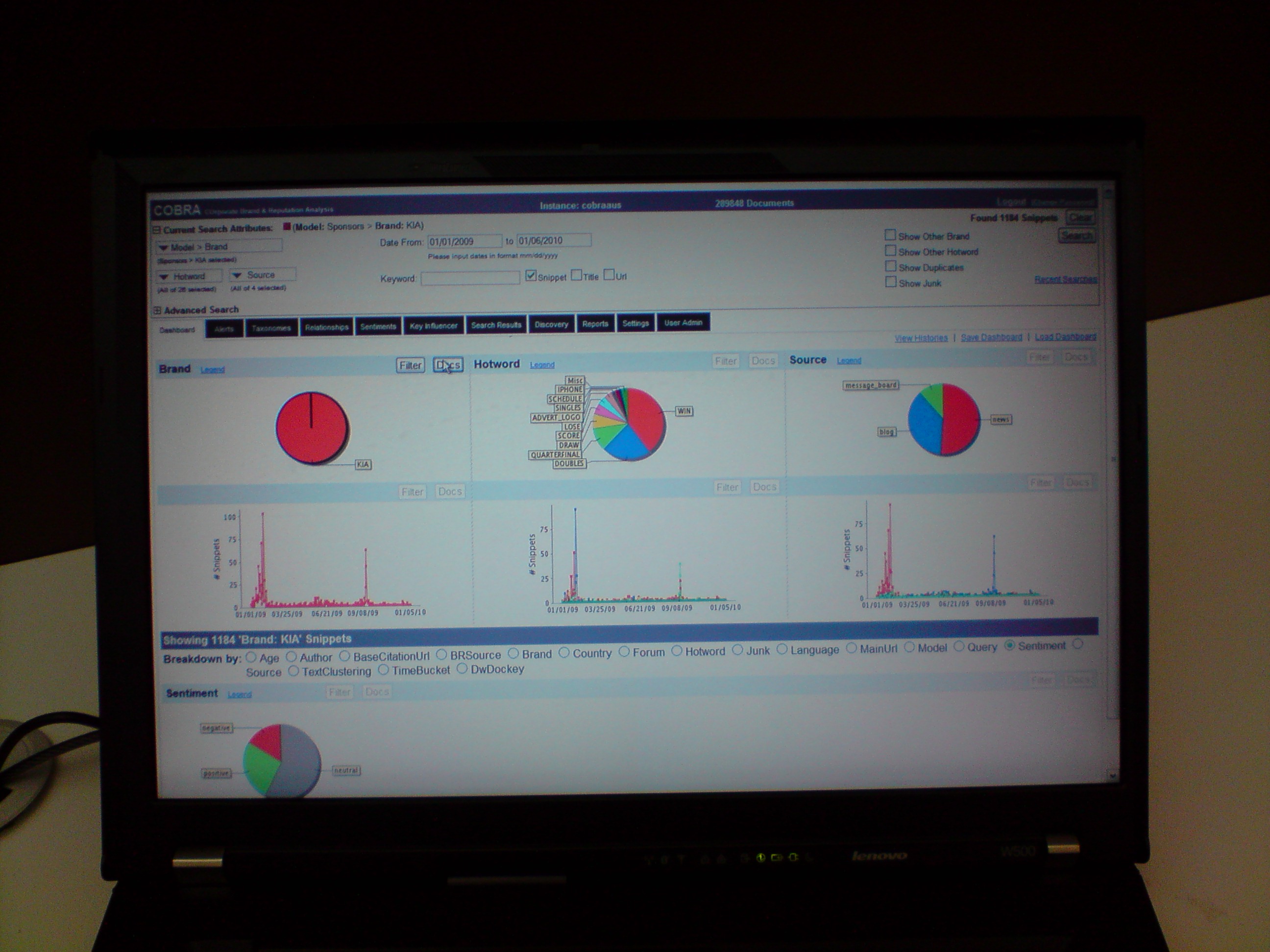Image resolution: width=1270 pixels, height=952 pixels.
Task: Open the Reports tab
Action: coord(595,324)
